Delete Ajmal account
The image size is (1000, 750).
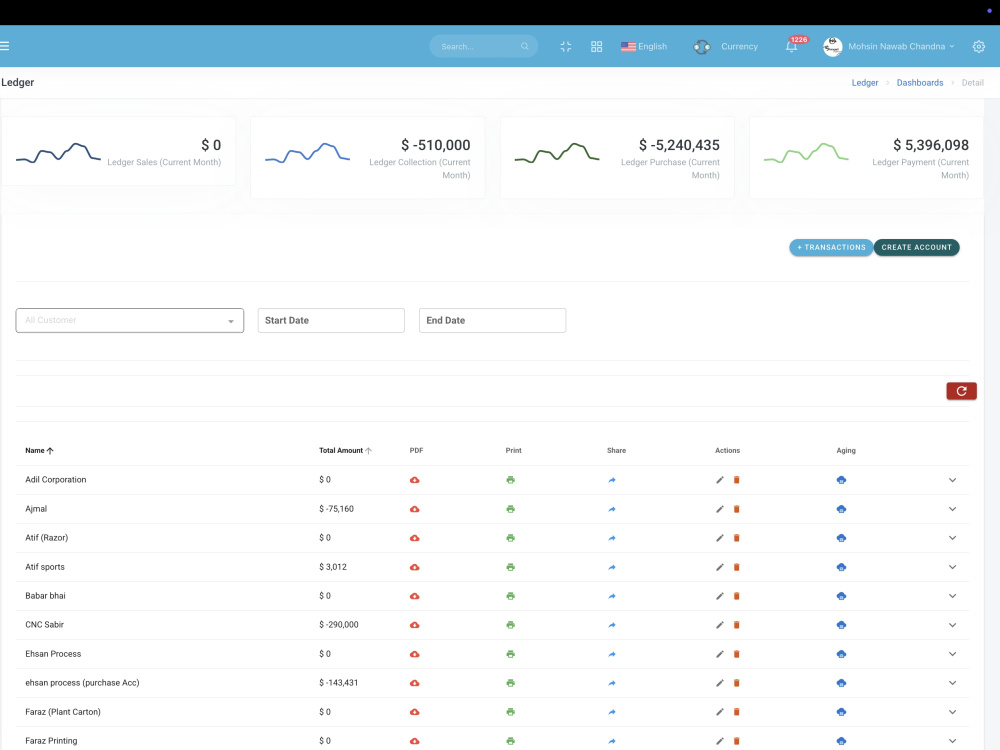click(x=737, y=509)
